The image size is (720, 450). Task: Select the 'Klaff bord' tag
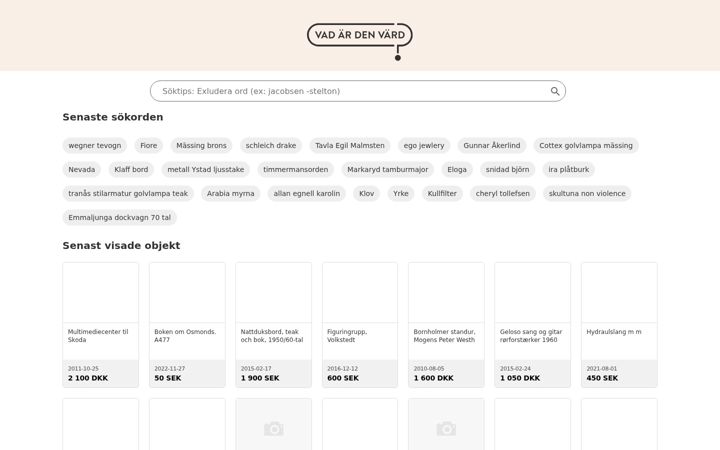(x=131, y=169)
